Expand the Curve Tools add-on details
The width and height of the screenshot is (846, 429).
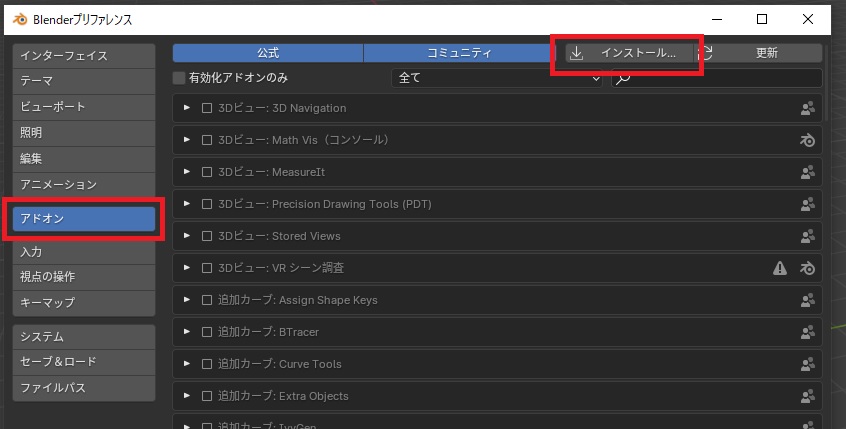187,364
